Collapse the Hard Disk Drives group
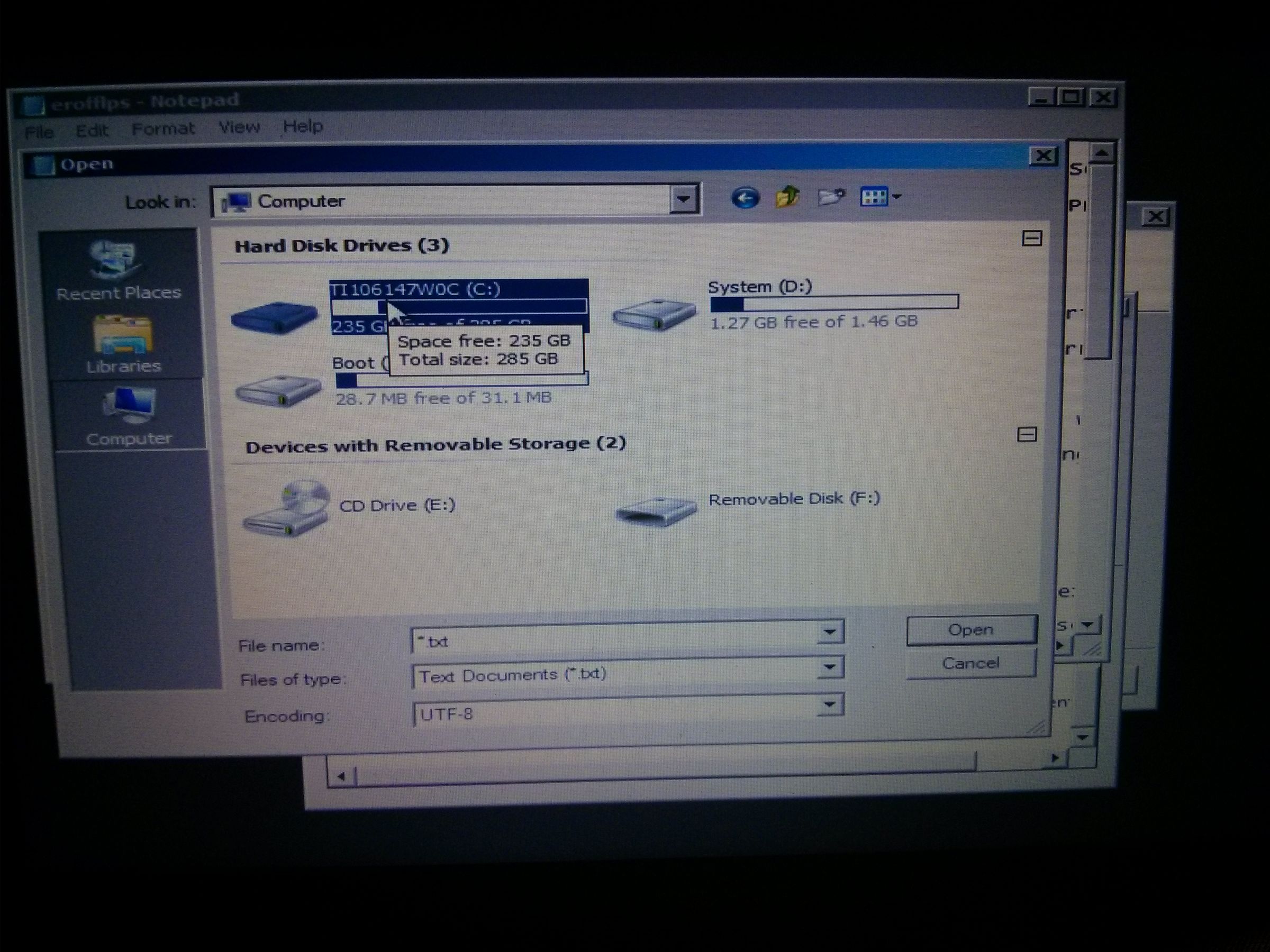 [x=1032, y=239]
